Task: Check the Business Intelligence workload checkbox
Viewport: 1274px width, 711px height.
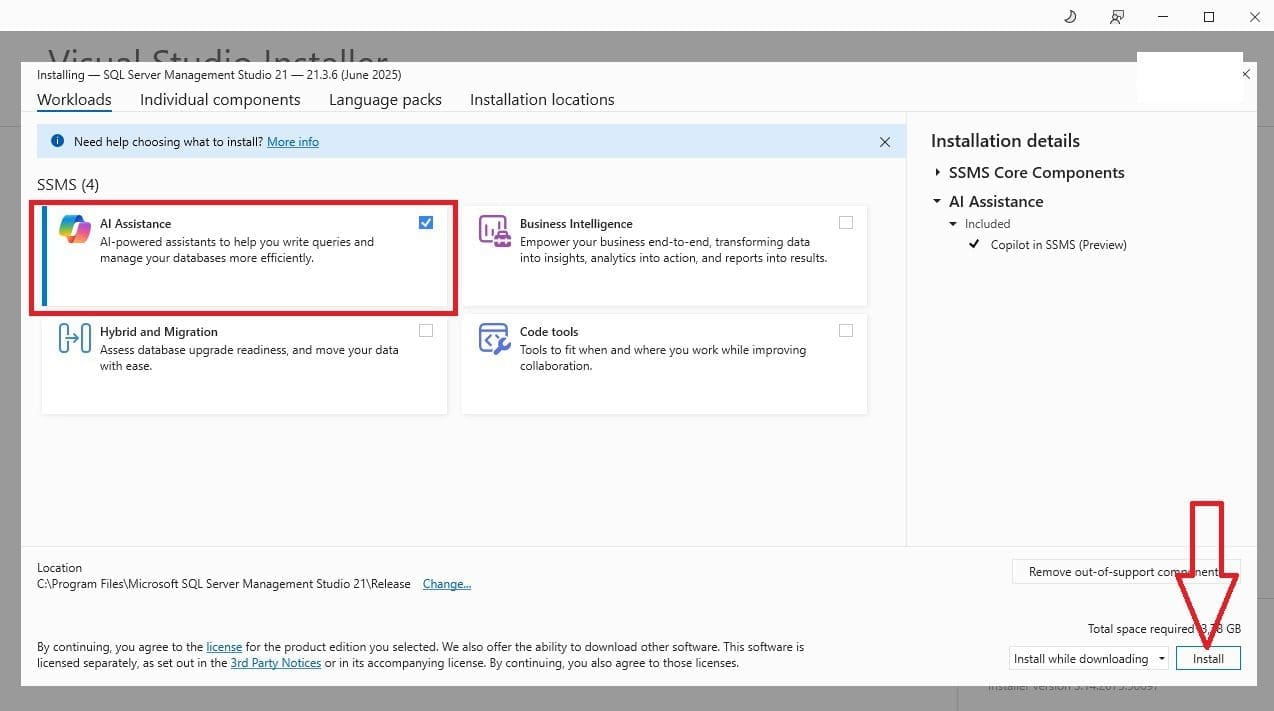Action: point(846,223)
